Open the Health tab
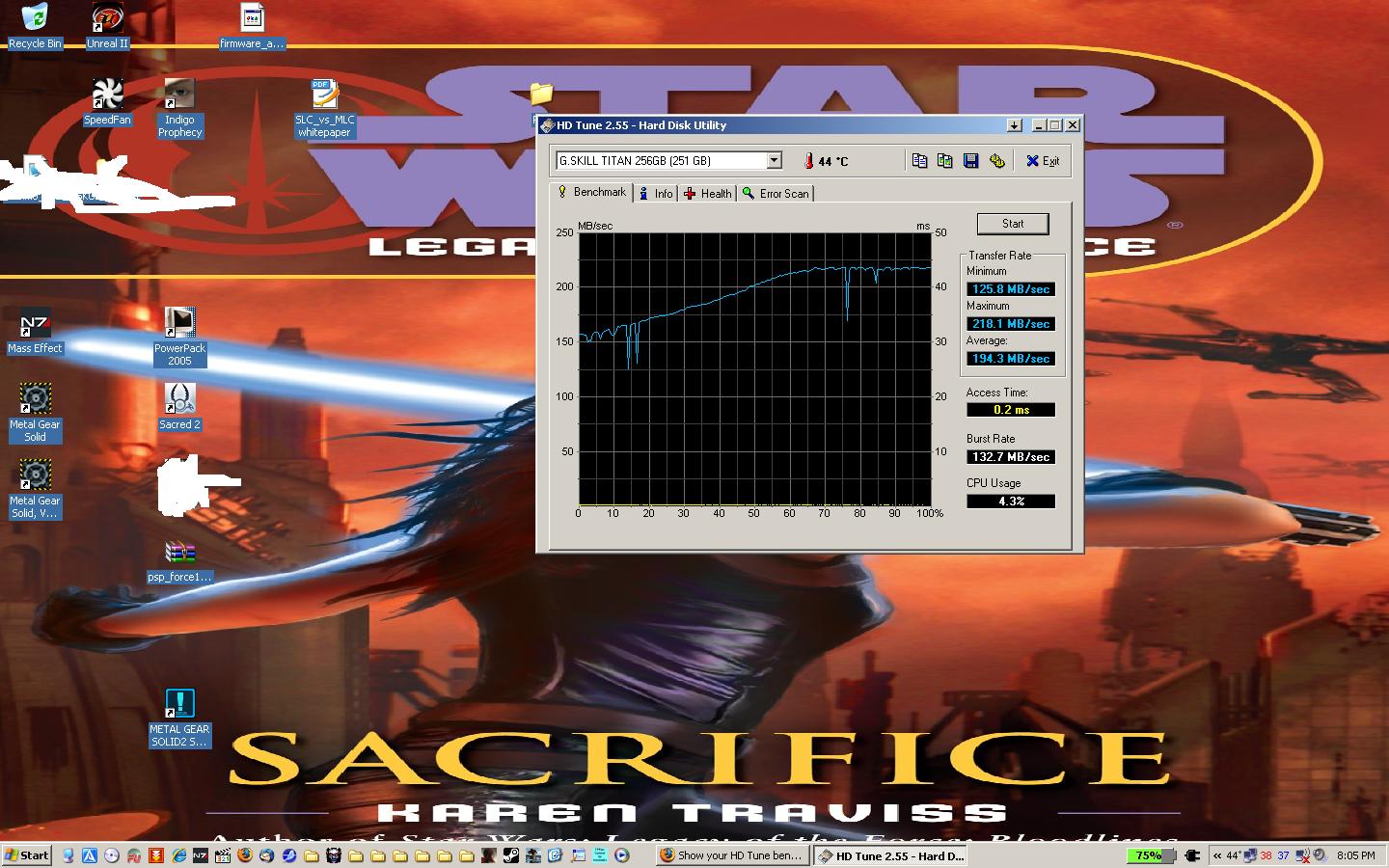 [708, 194]
